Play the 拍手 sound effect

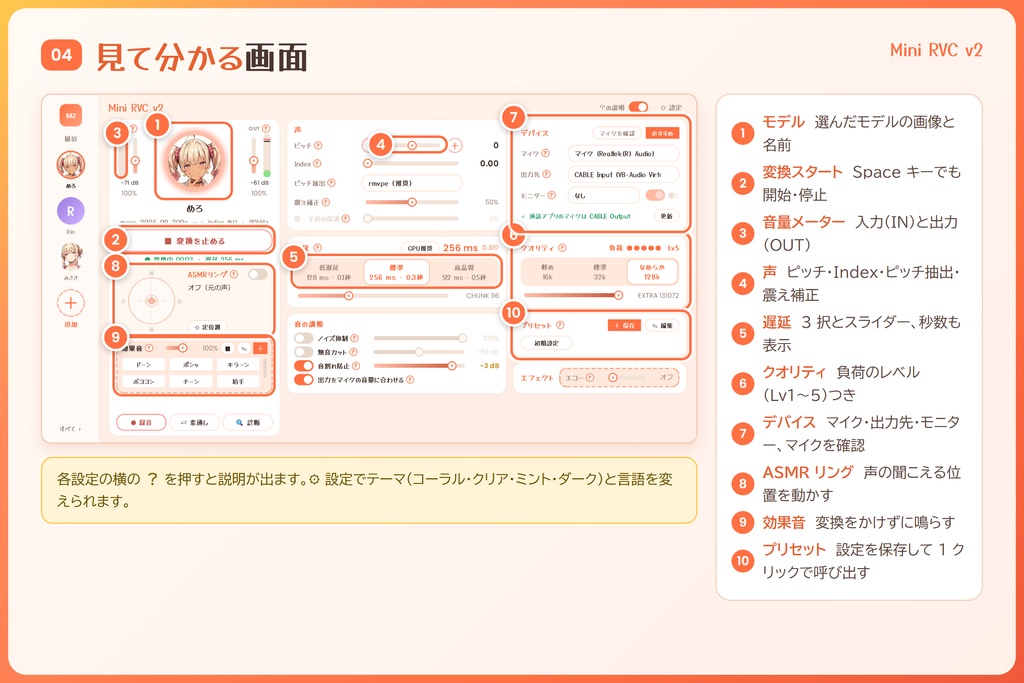click(x=238, y=381)
